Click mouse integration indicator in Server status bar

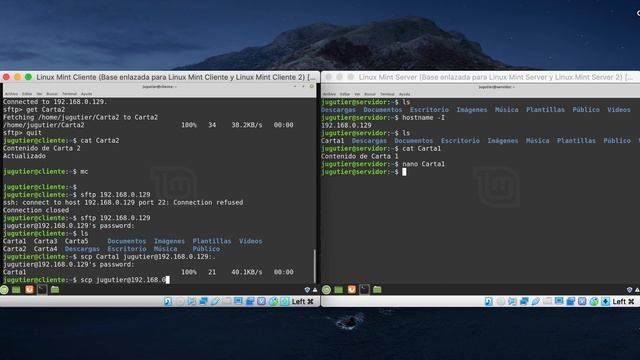tap(594, 301)
